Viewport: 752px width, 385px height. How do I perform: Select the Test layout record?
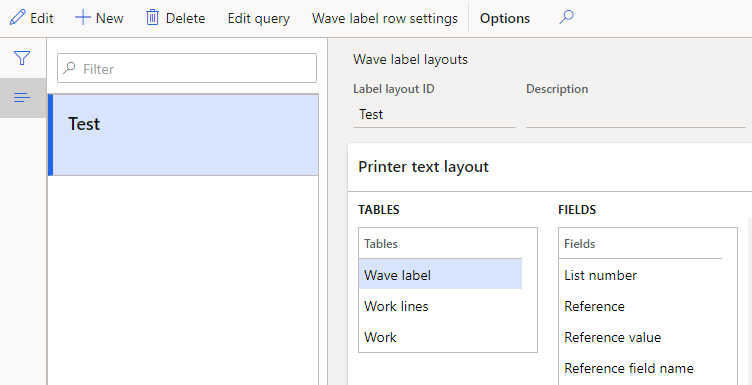[183, 135]
